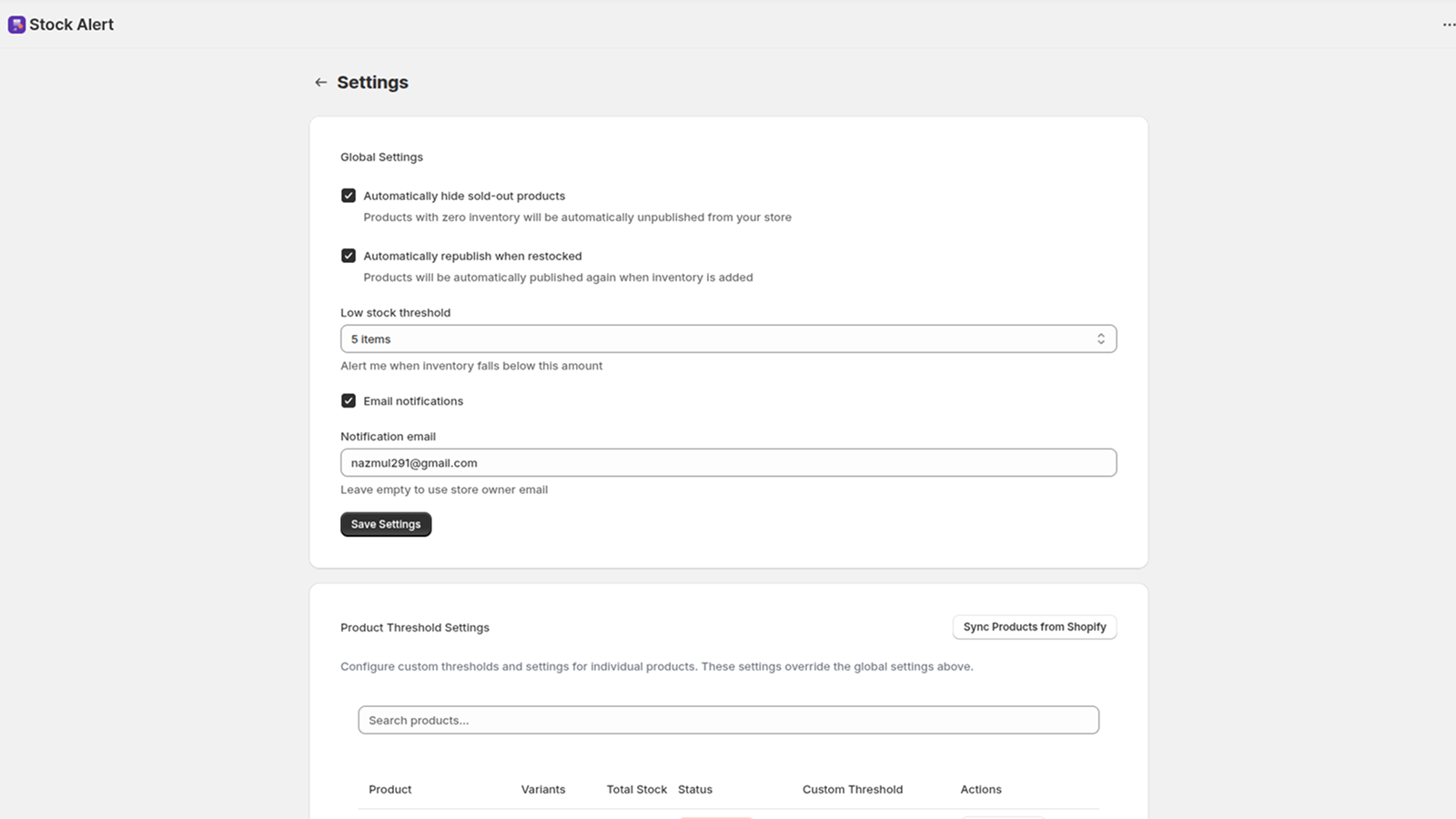Disable Automatically hide sold-out products
The image size is (1456, 819).
point(349,195)
